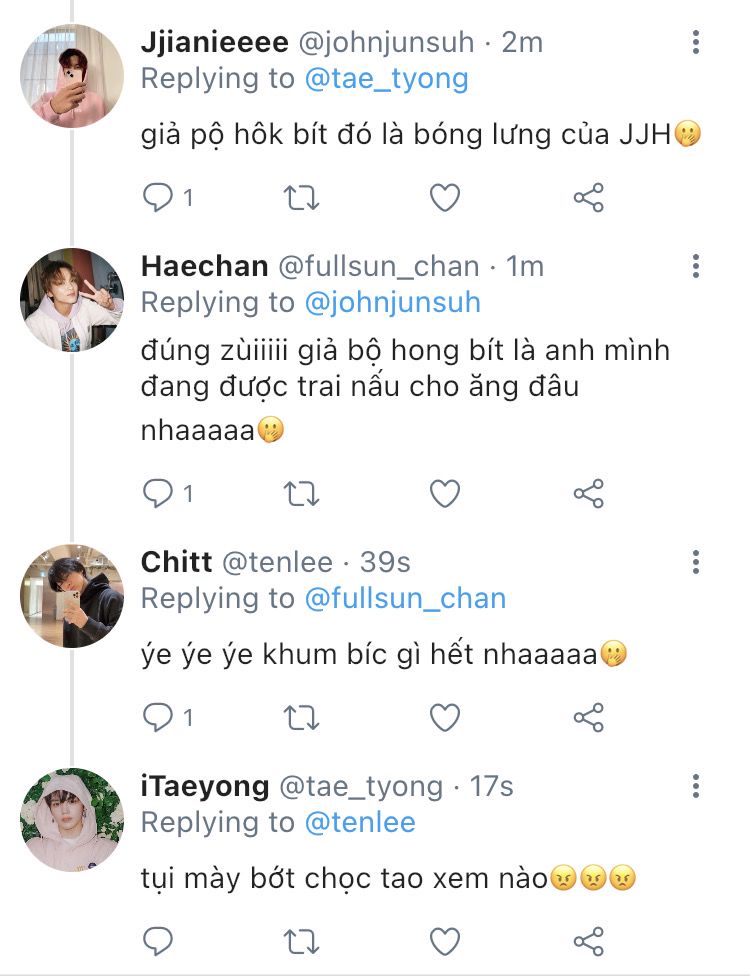The image size is (750, 976).
Task: Share Jjianieeee's tweet
Action: 589,198
